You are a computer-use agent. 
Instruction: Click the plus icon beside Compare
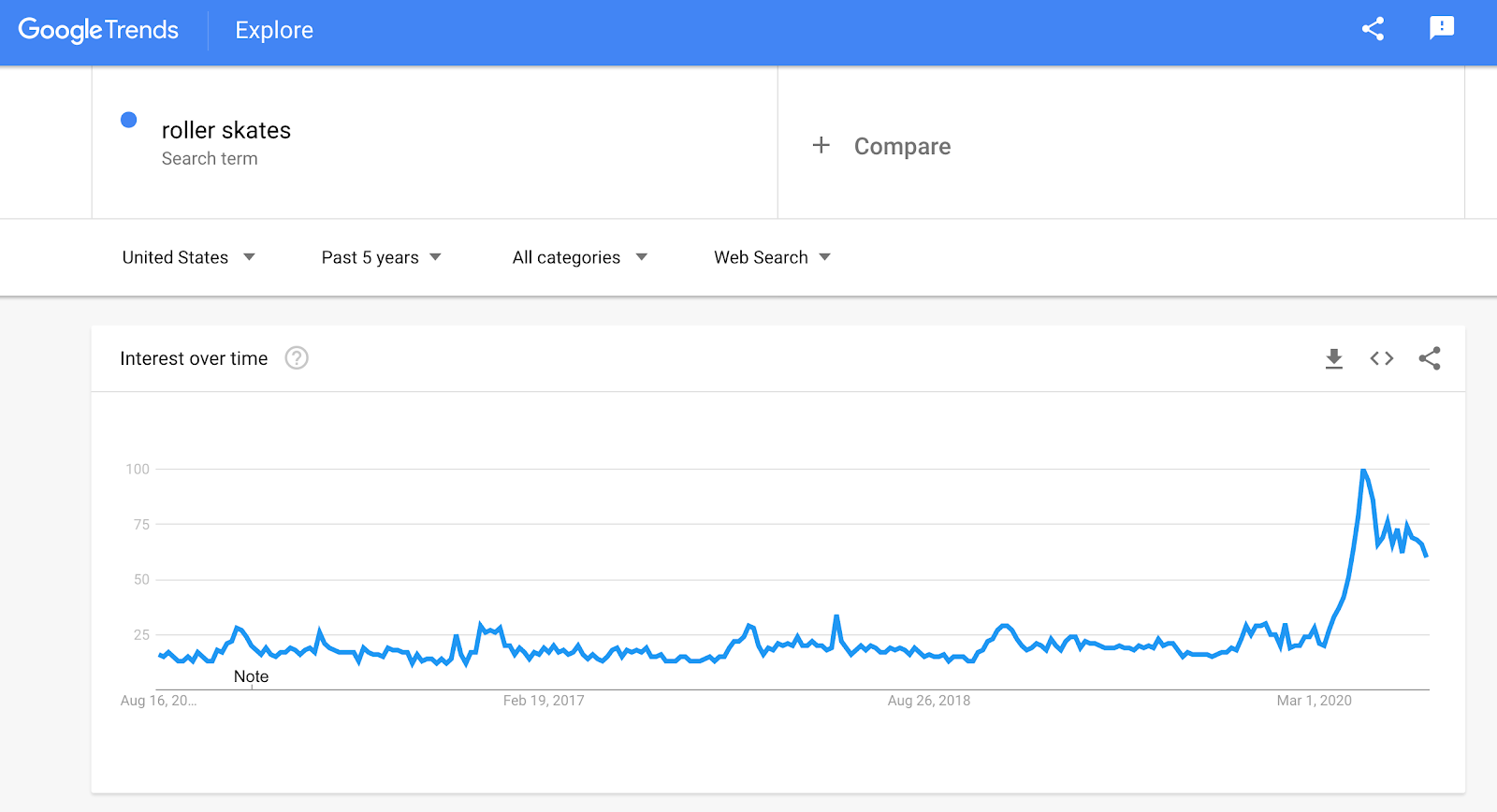click(x=821, y=146)
